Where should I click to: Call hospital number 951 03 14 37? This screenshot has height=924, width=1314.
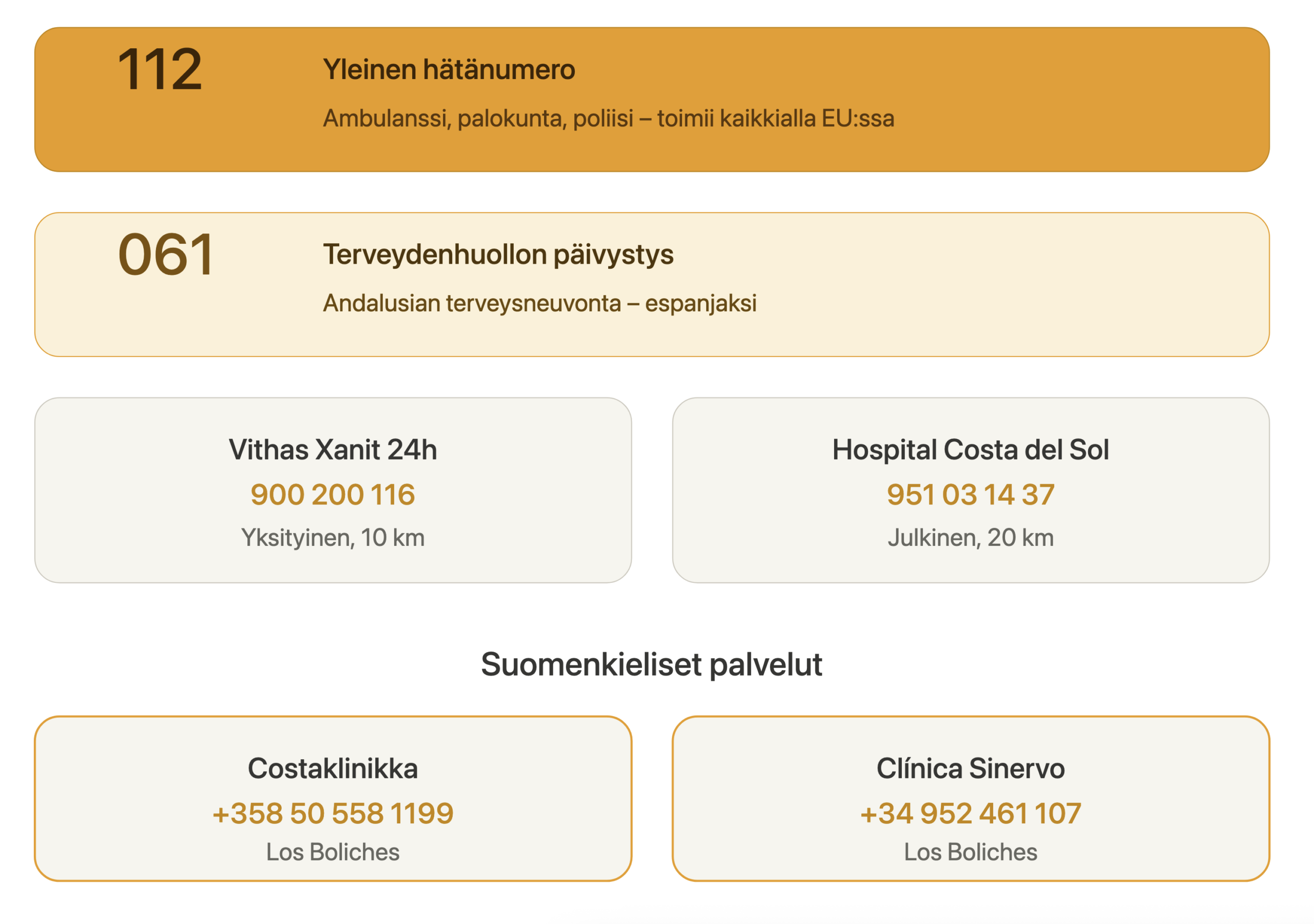[971, 495]
